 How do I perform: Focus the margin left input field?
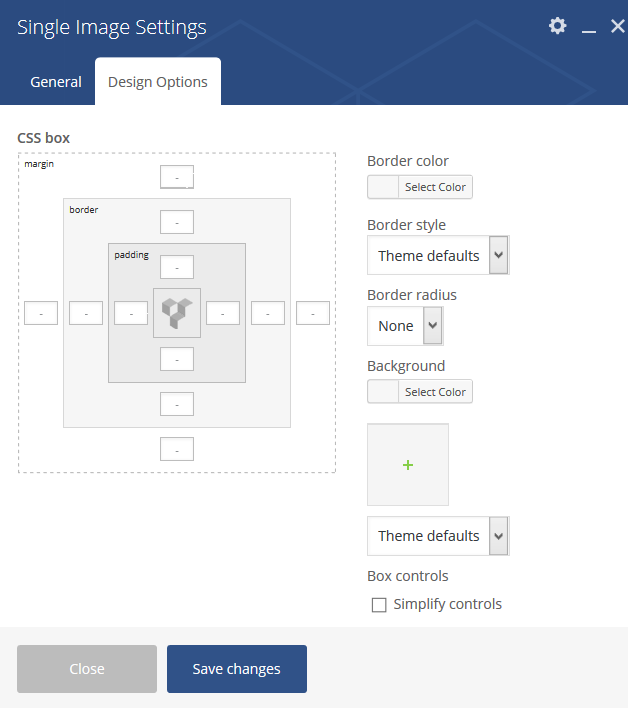click(41, 313)
